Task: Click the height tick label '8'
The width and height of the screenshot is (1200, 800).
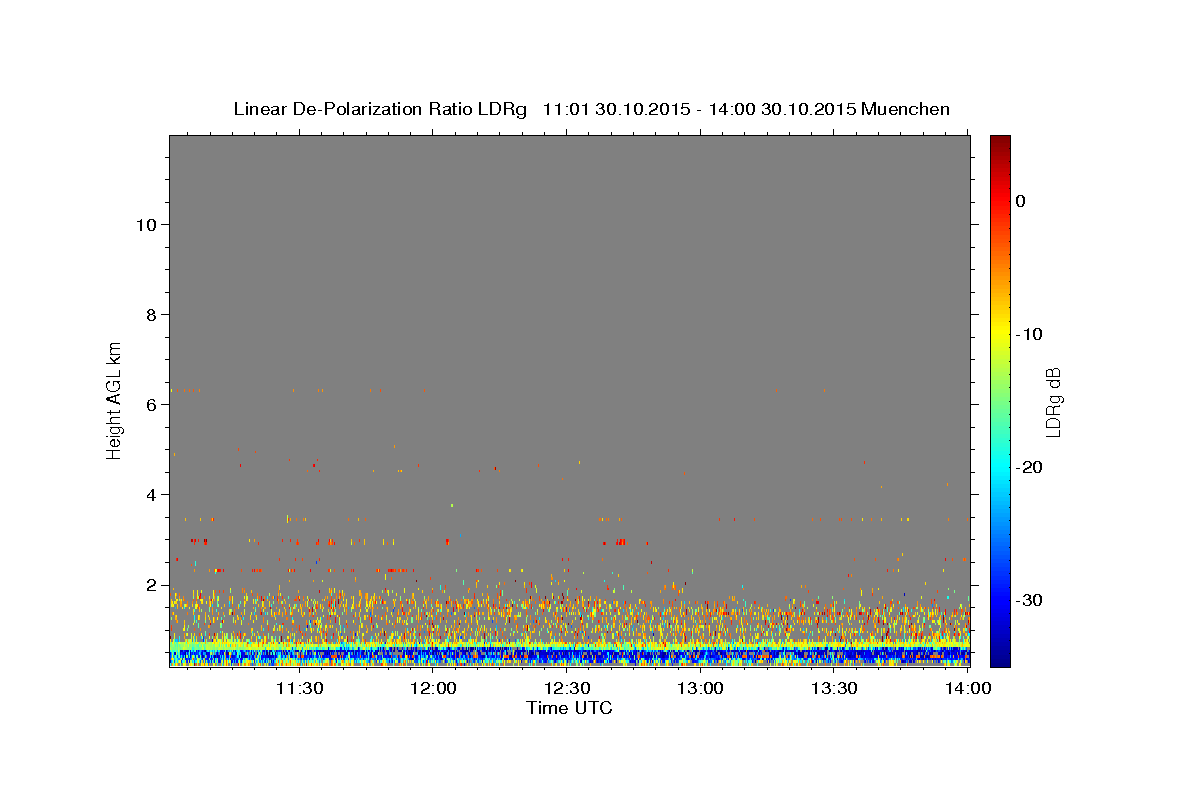Action: 149,315
